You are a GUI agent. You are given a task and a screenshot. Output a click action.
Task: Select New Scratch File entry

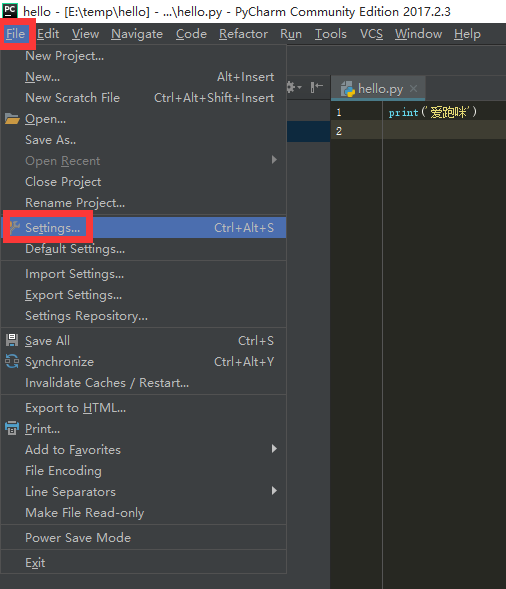coord(143,98)
